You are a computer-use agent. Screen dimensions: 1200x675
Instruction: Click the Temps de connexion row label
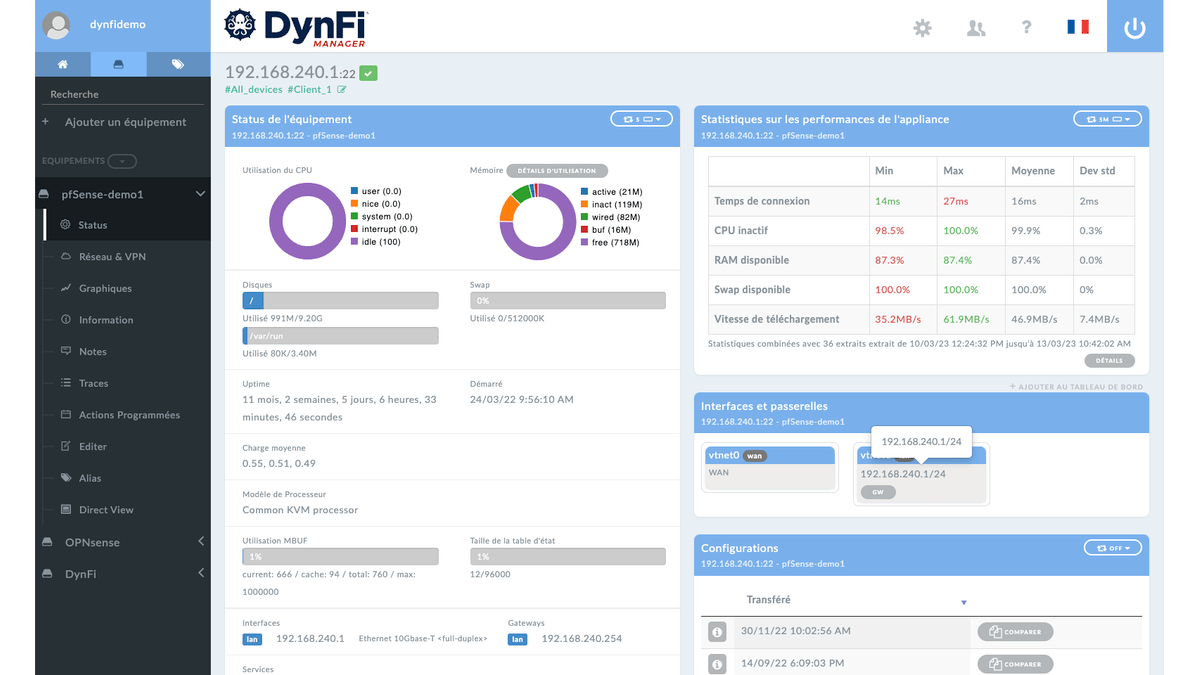click(x=762, y=201)
